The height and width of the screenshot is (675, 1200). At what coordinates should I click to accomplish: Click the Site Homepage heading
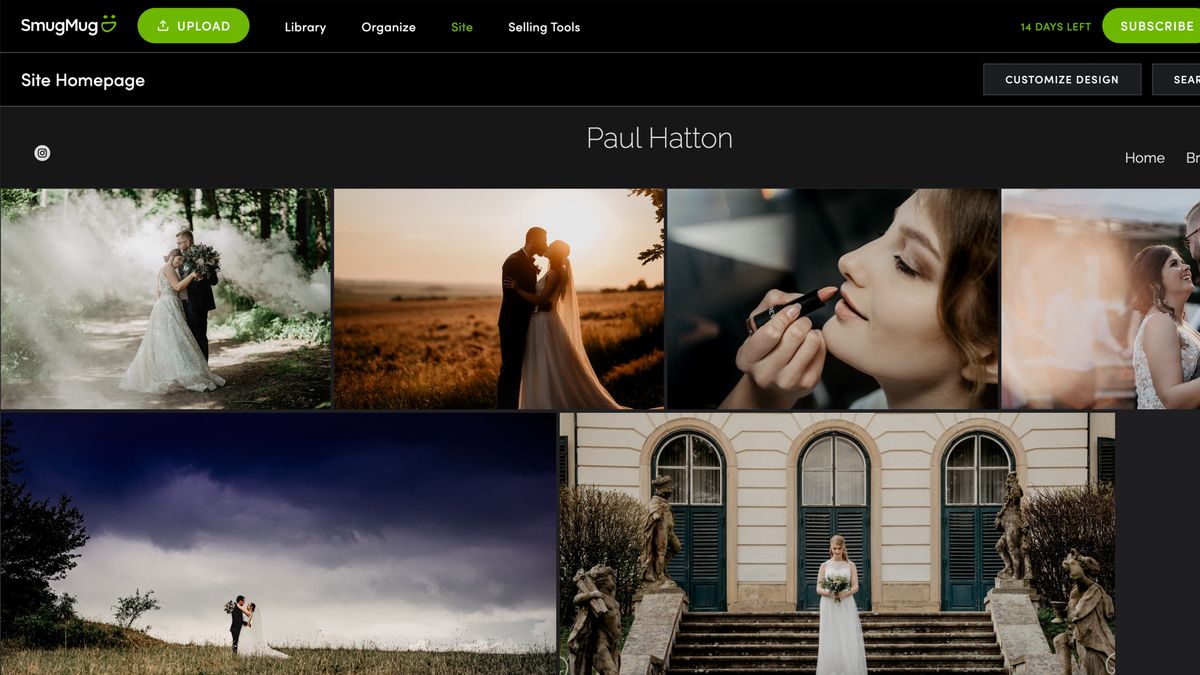pos(83,79)
